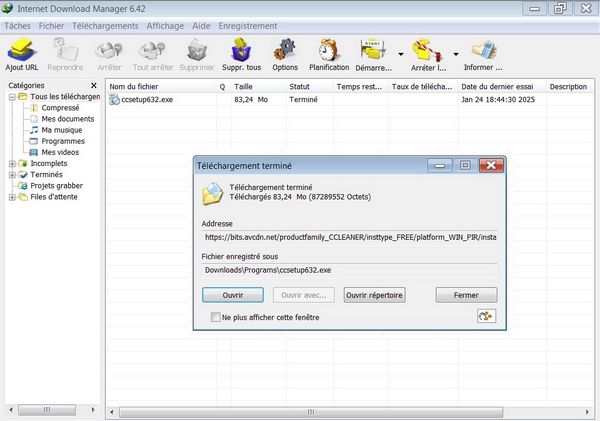Screen dimensions: 600x421
Task: Click the Ouvrir avec... button
Action: pos(303,295)
